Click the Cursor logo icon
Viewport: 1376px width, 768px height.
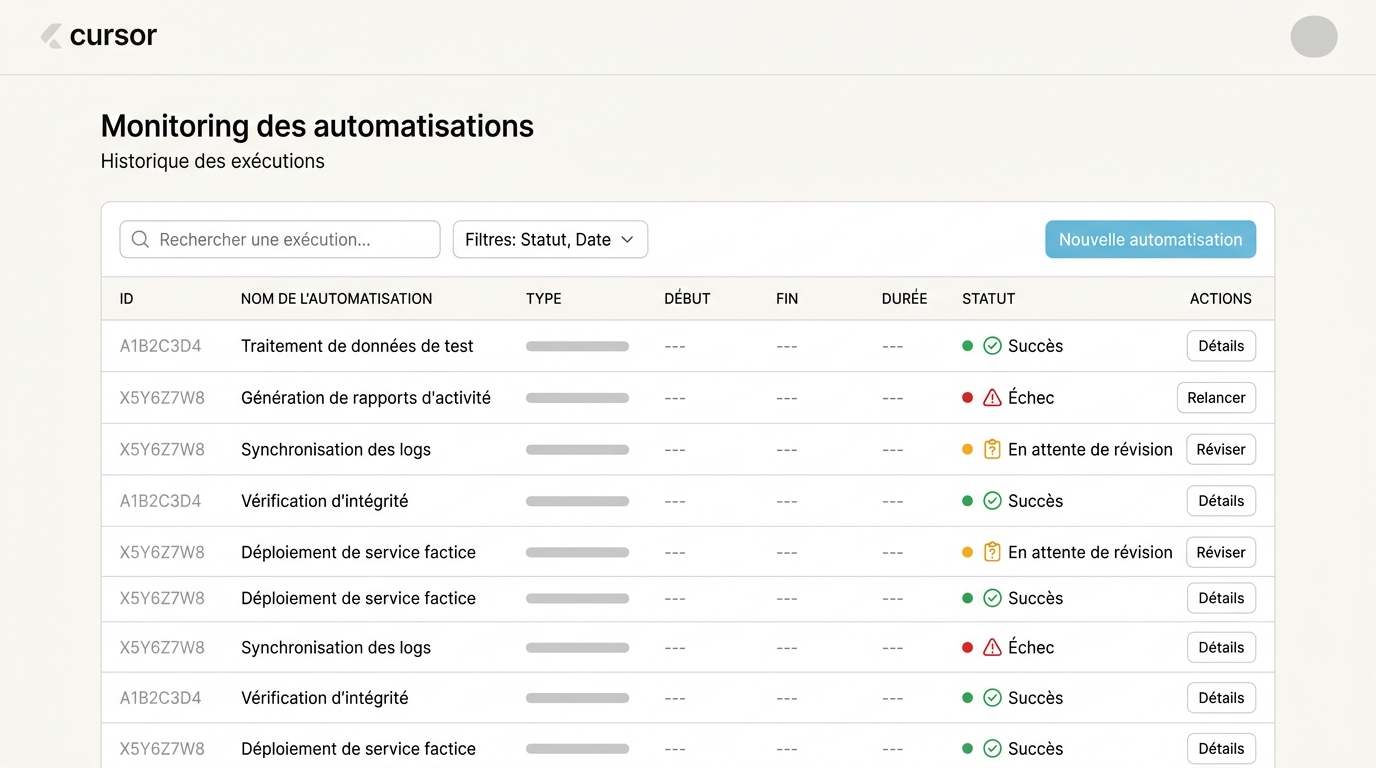coord(51,36)
